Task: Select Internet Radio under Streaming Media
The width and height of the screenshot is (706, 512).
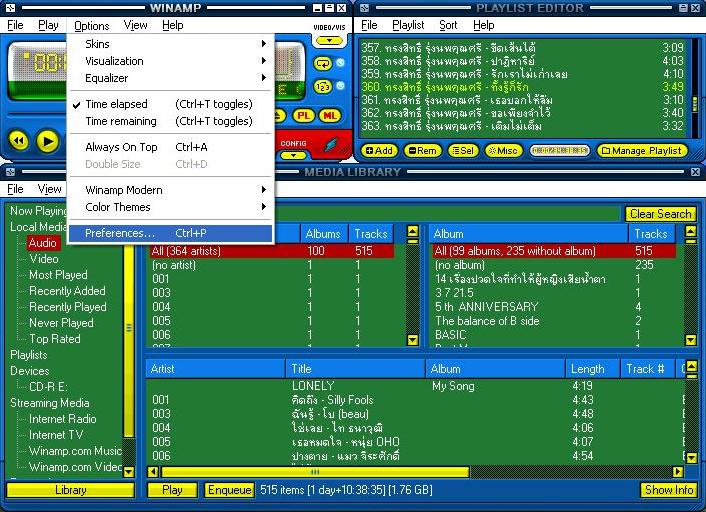Action: (x=62, y=419)
